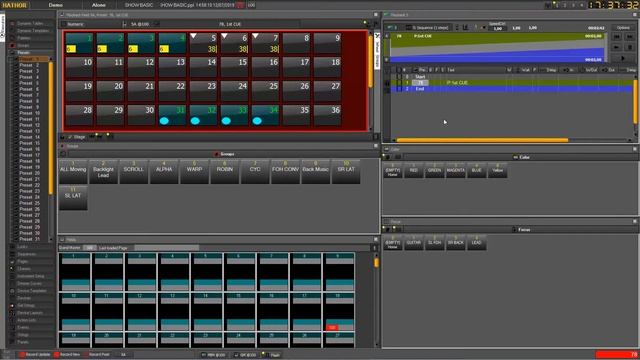Apply the Yellow color palette
Viewport: 640px width, 360px height.
(x=497, y=170)
